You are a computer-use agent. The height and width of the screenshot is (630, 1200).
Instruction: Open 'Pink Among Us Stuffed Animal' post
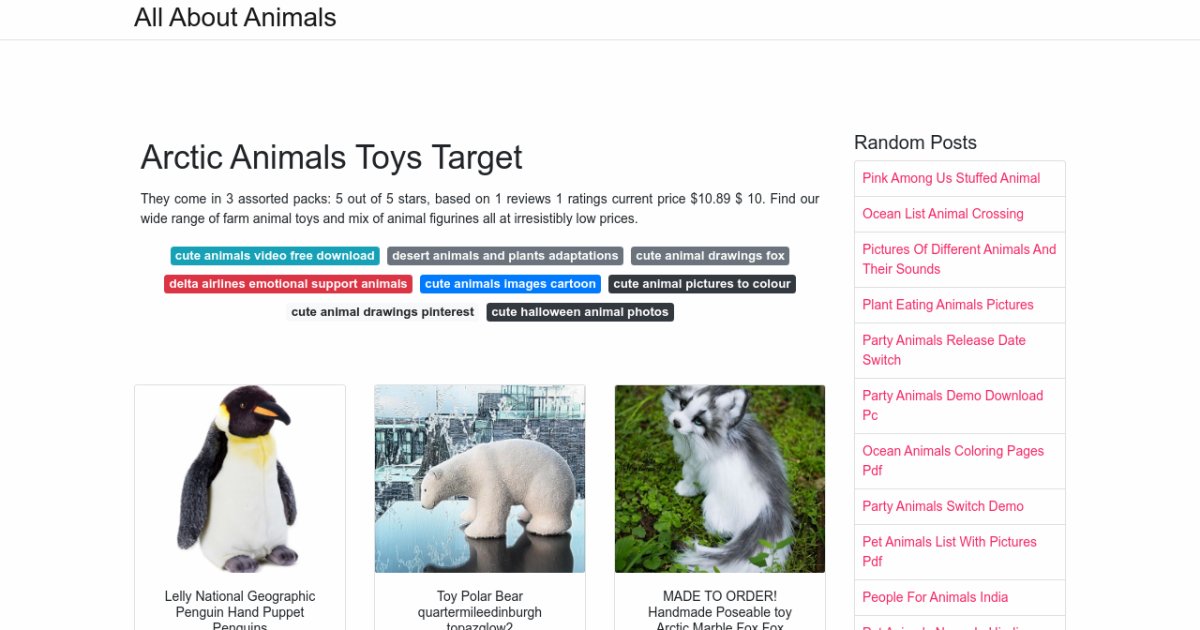951,178
